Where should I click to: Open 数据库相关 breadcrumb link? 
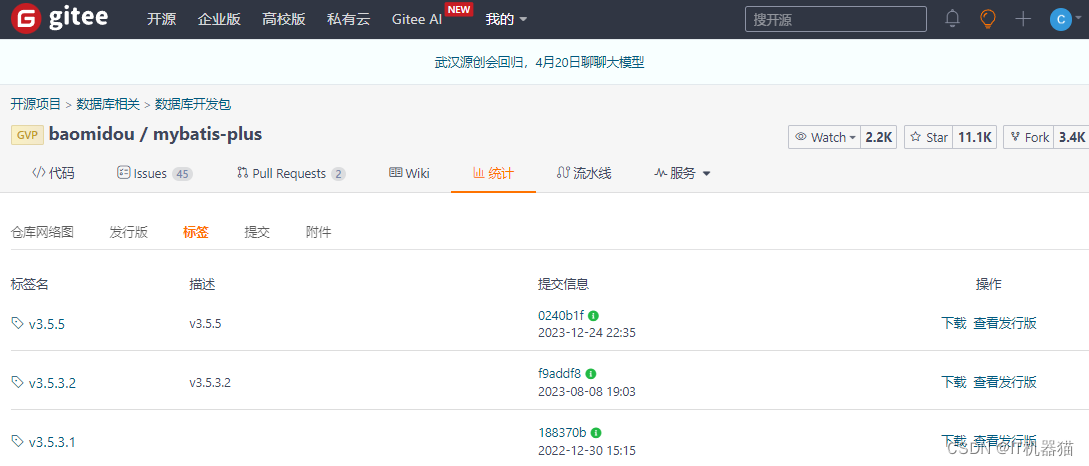(x=108, y=104)
